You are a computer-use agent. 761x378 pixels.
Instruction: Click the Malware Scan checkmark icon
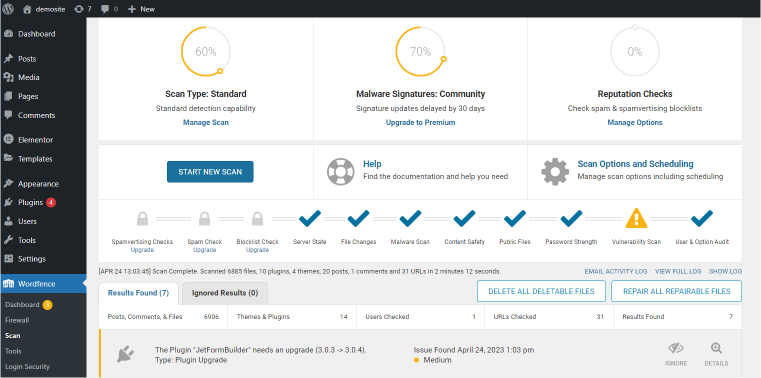(x=410, y=218)
